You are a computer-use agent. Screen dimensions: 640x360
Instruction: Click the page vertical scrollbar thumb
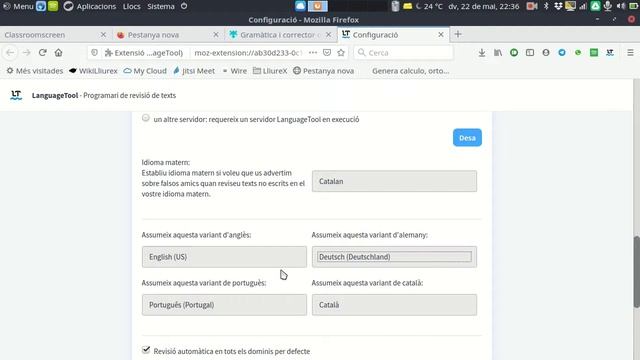coord(636,272)
